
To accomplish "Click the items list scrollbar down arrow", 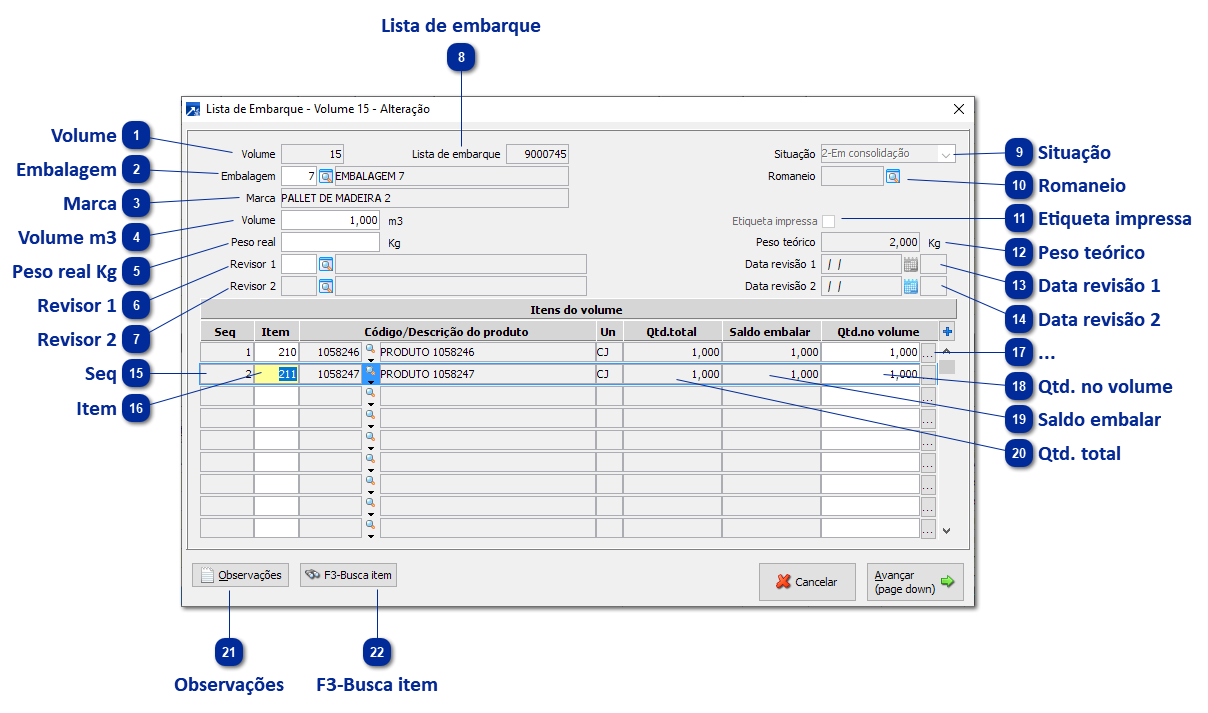I will (x=947, y=531).
